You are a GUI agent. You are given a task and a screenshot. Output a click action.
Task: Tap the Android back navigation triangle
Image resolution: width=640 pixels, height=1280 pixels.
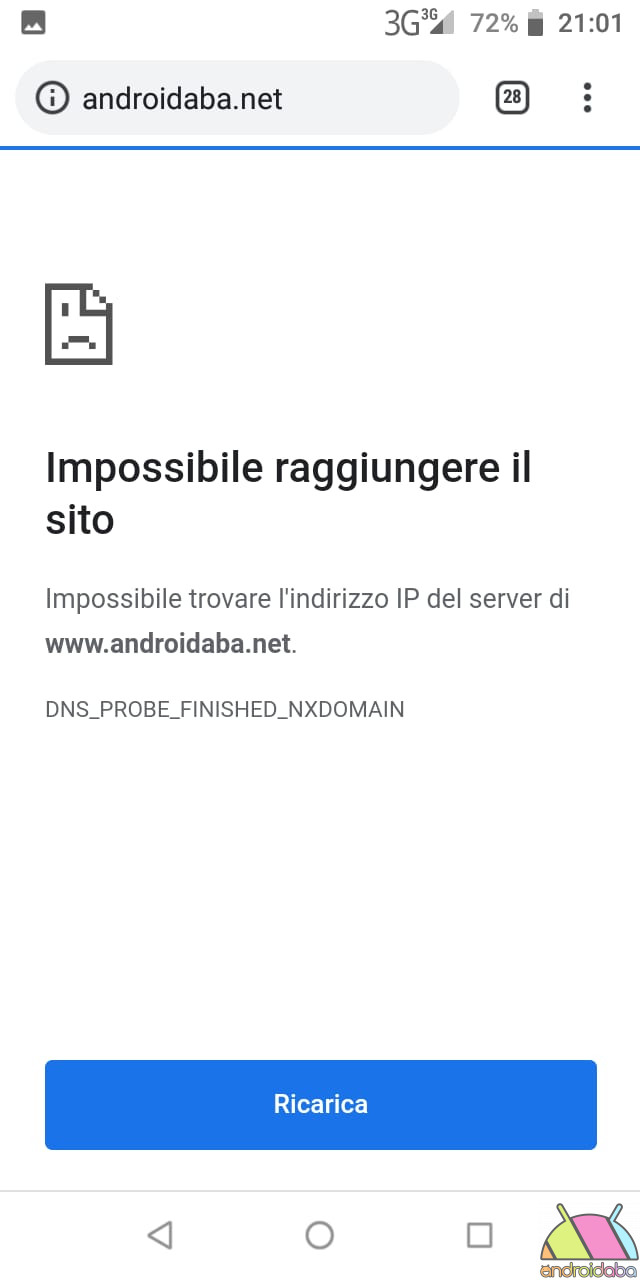[160, 1235]
